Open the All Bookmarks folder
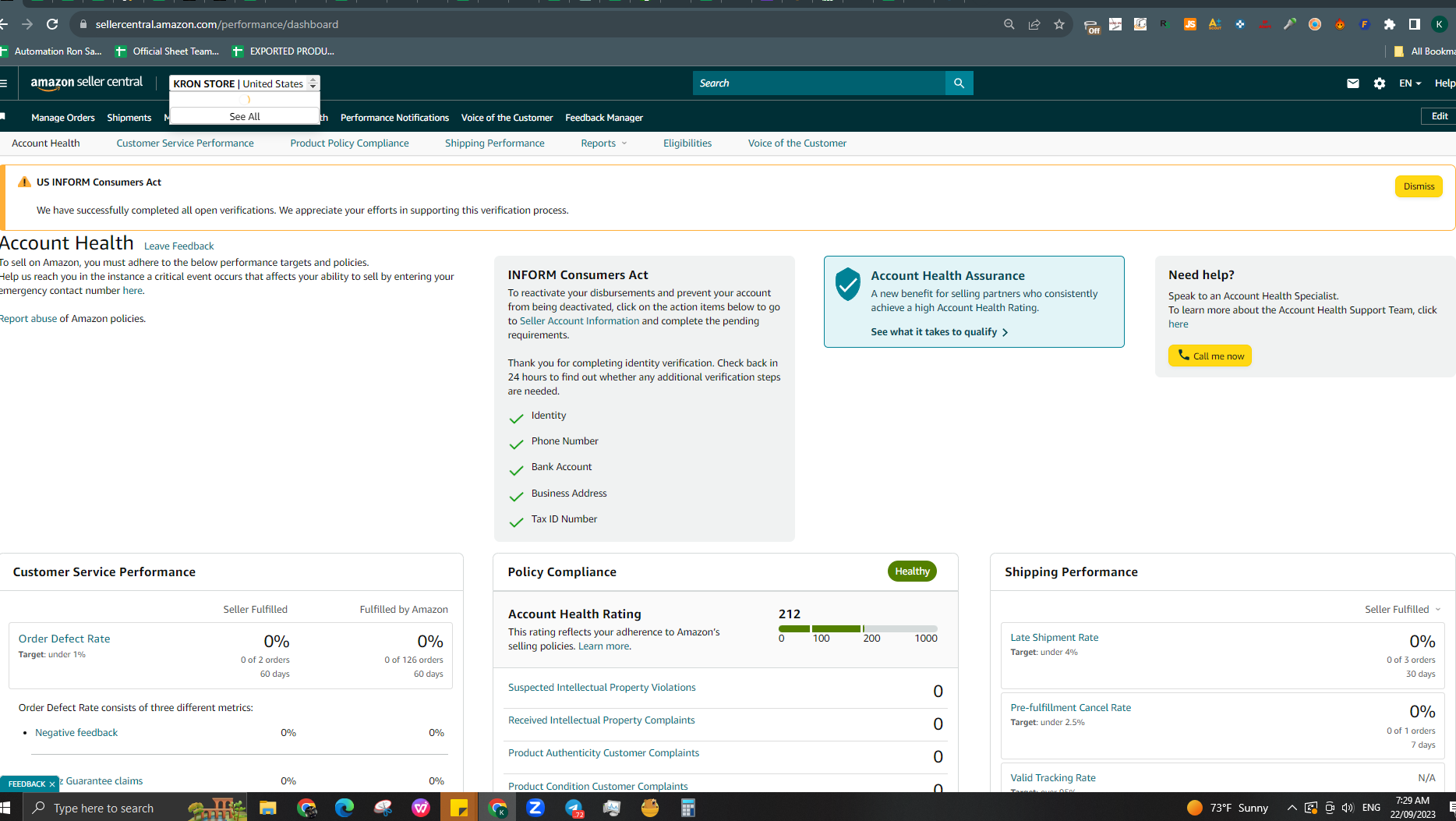 (1425, 51)
